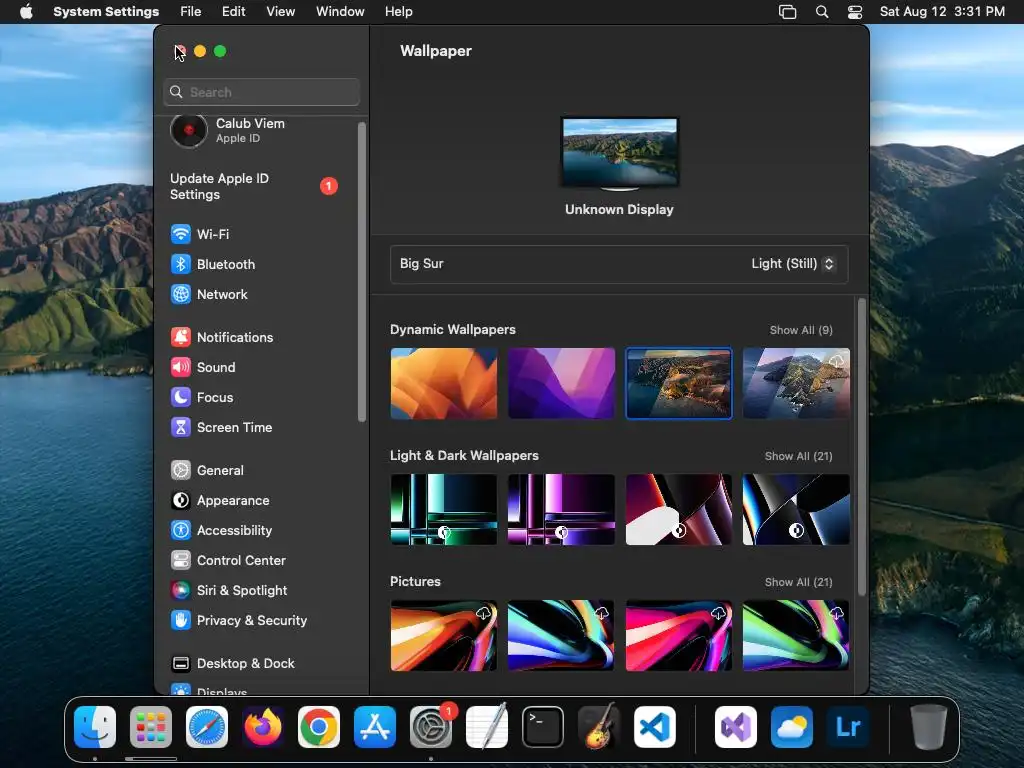Open Safari from the Dock
Viewport: 1024px width, 768px height.
(207, 727)
